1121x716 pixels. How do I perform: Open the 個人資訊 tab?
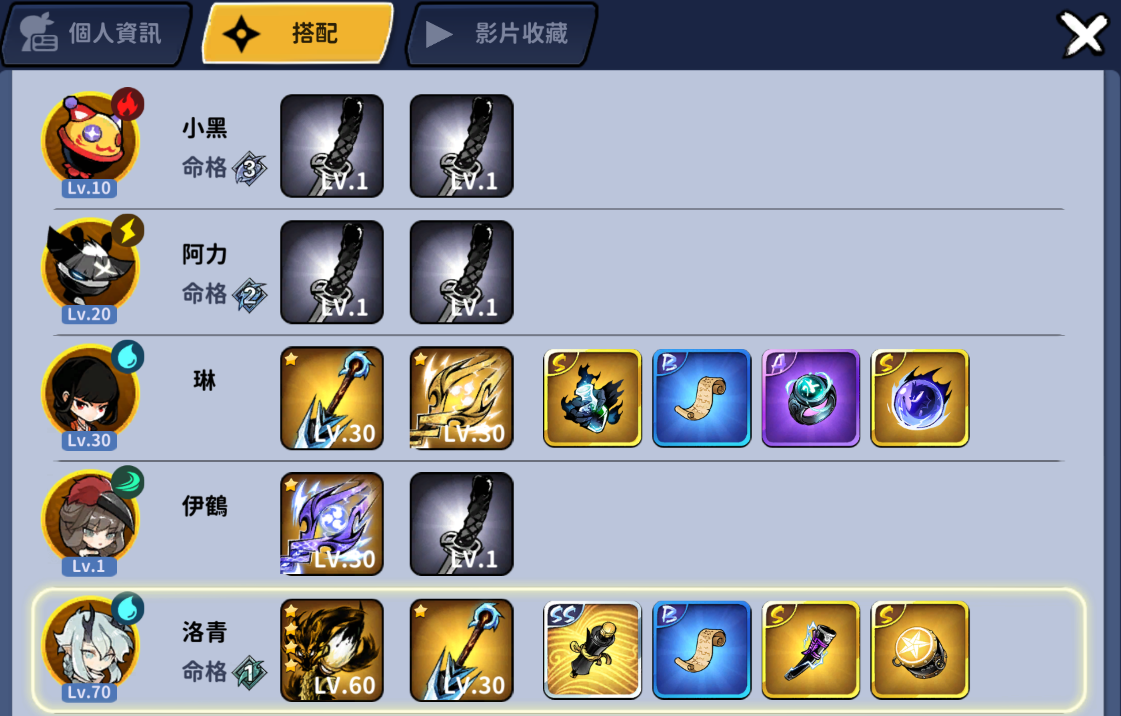tap(97, 34)
